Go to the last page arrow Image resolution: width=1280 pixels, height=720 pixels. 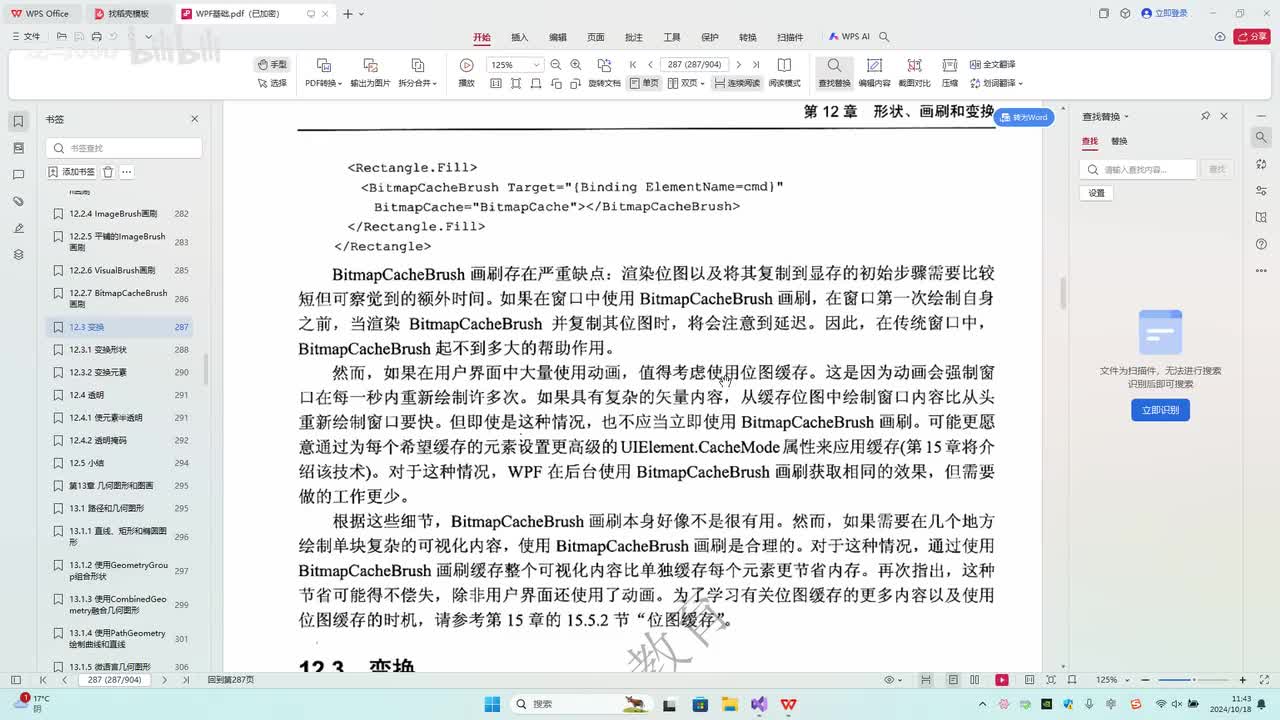point(756,65)
